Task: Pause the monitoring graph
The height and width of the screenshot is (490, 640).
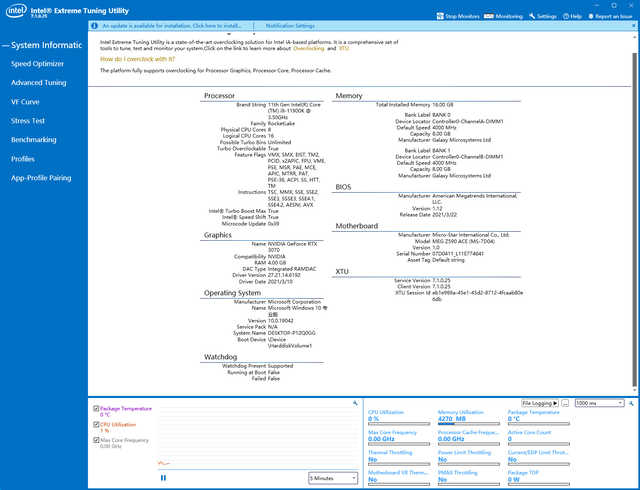Action: pyautogui.click(x=163, y=478)
